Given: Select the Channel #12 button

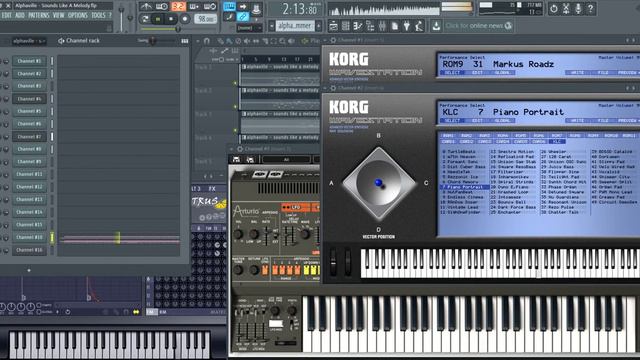Looking at the screenshot, I should (x=29, y=187).
